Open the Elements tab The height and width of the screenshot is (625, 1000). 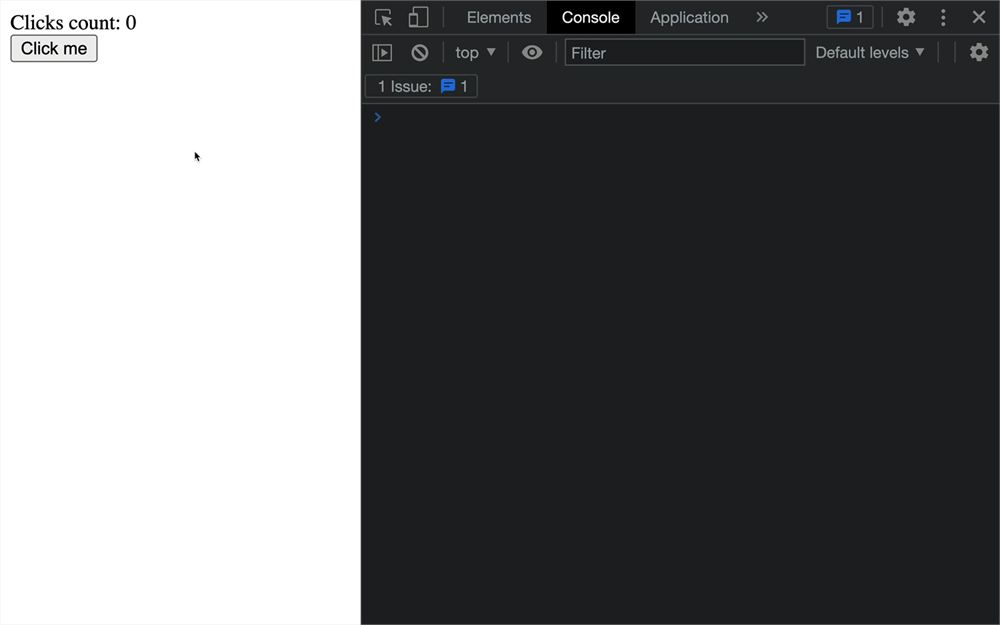499,17
